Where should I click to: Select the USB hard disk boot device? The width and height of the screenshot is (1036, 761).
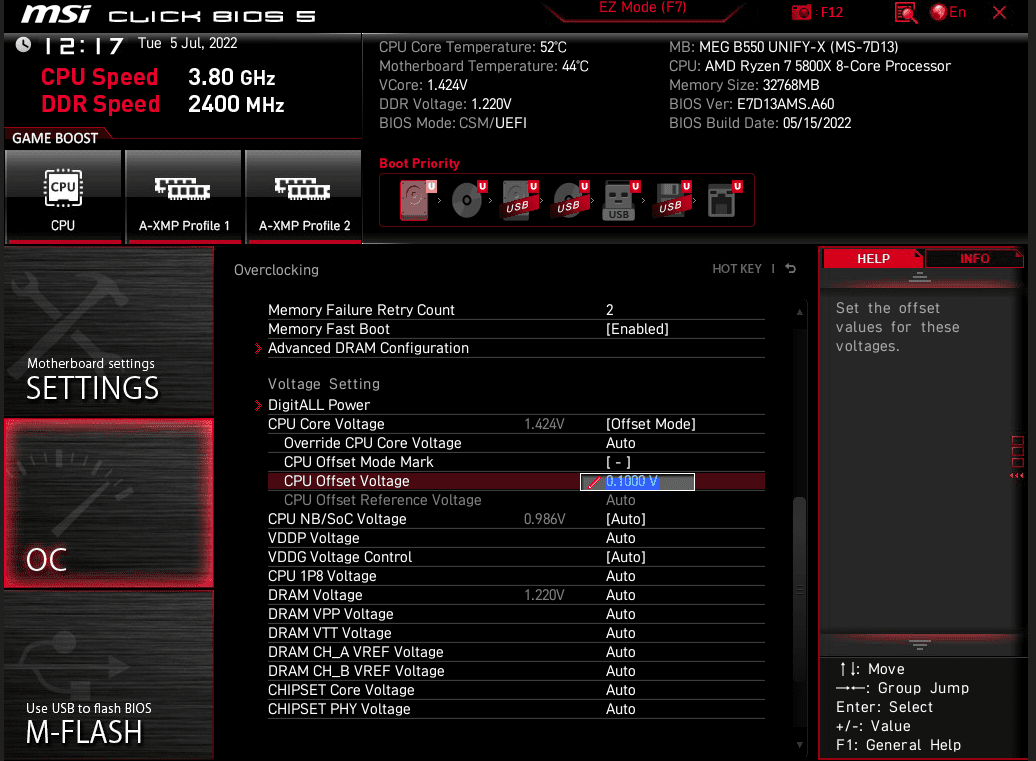519,200
